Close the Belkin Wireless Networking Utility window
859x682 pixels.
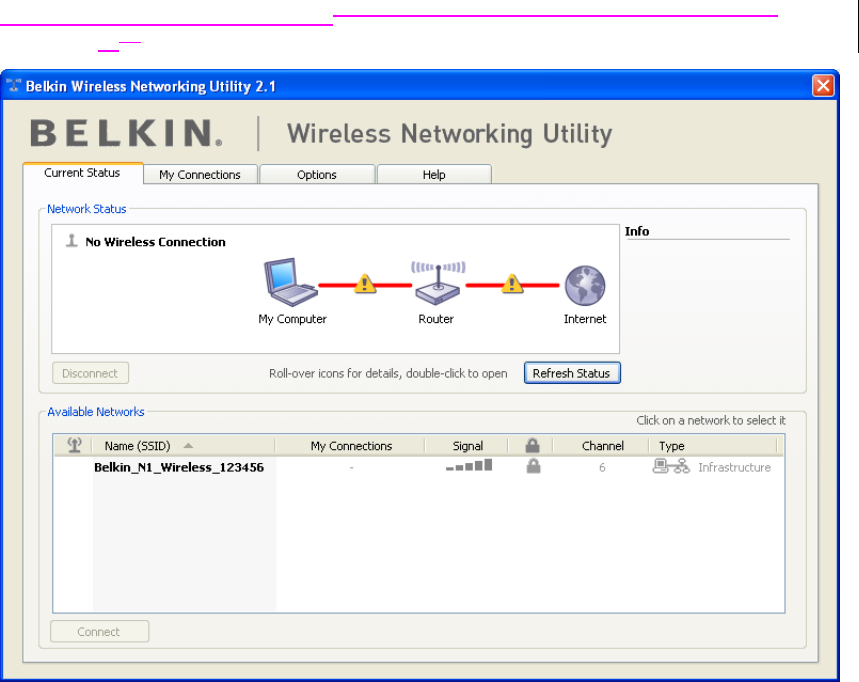click(x=822, y=85)
